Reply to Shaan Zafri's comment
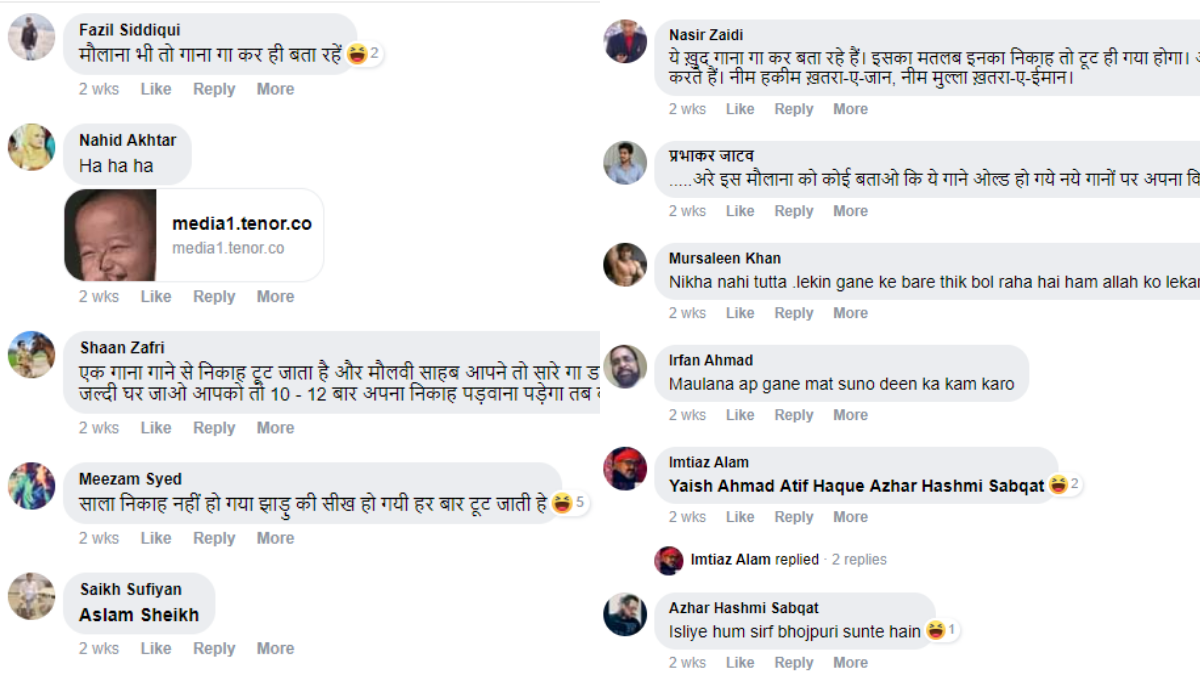This screenshot has height=675, width=1200. click(x=214, y=428)
